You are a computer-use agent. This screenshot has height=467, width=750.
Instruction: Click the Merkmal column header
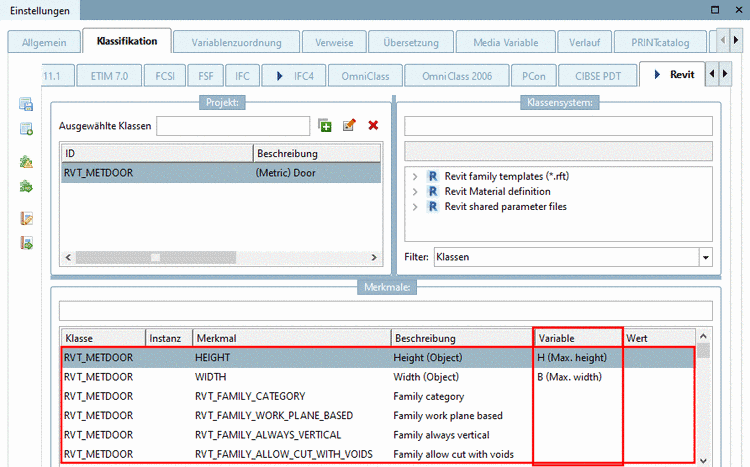292,338
